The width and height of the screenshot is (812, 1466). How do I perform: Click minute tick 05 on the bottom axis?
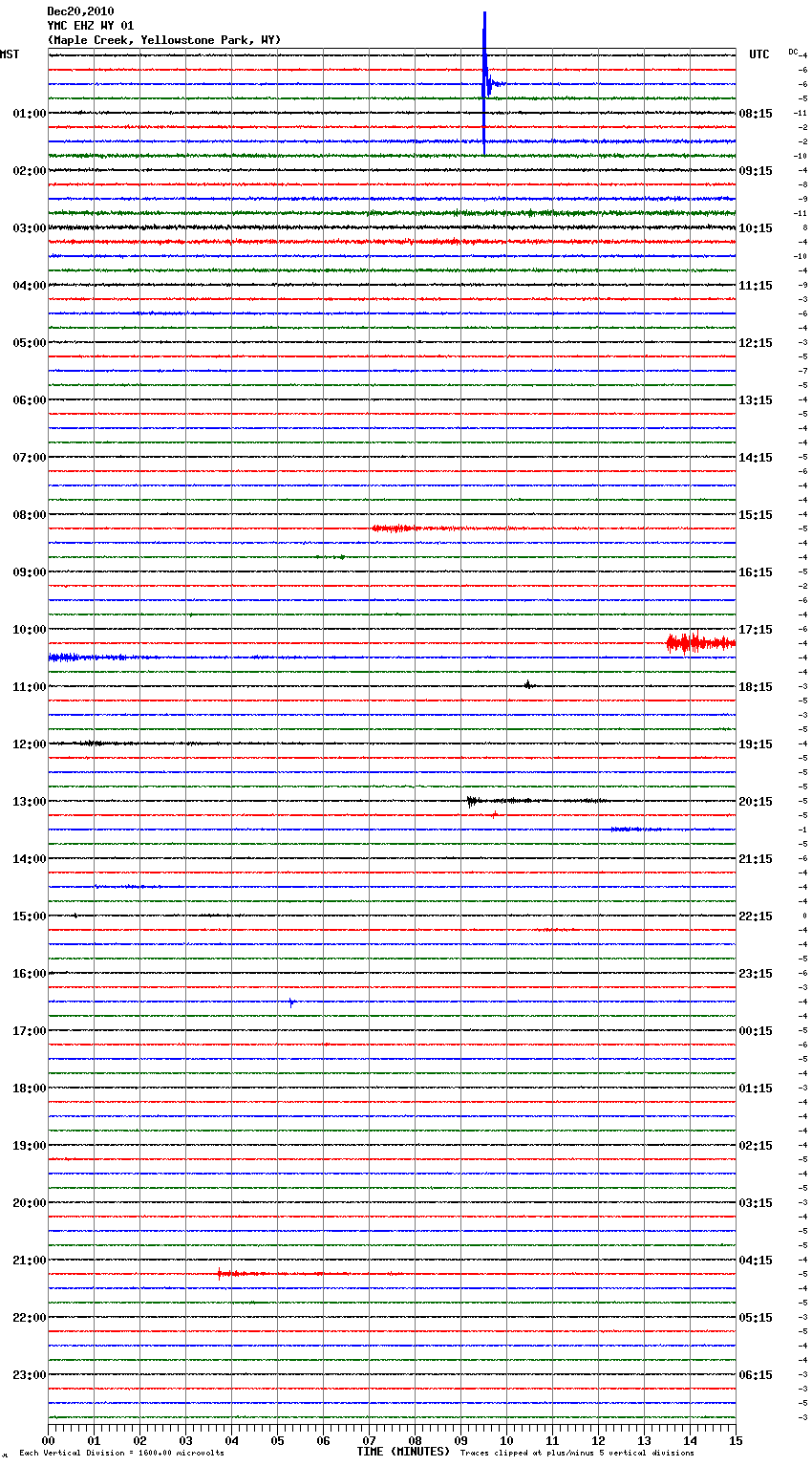click(278, 1440)
